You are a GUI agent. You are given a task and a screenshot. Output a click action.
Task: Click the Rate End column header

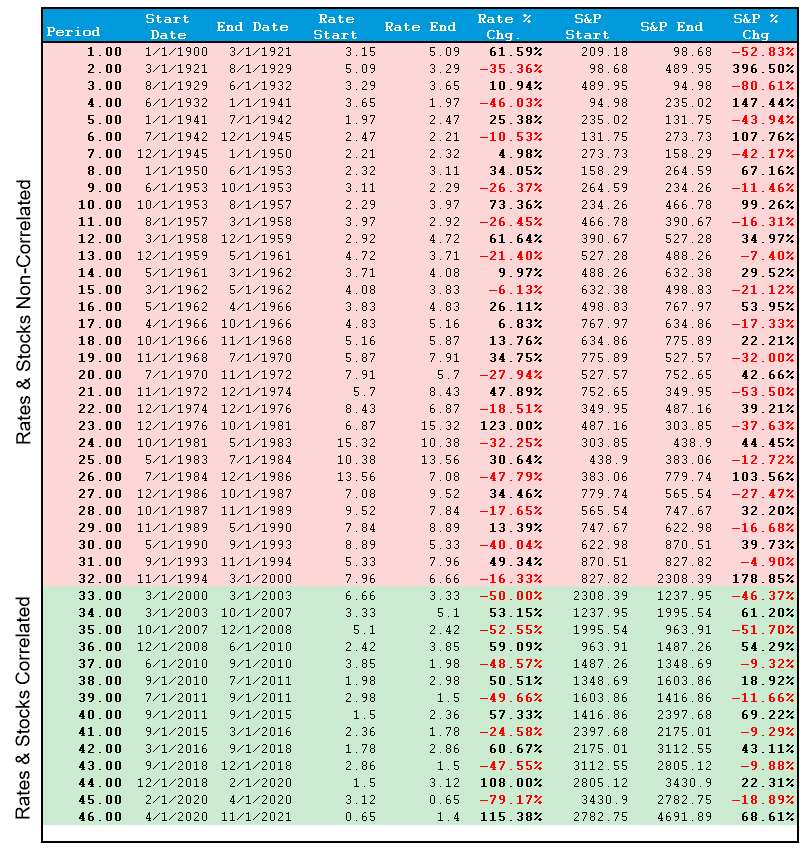(420, 27)
